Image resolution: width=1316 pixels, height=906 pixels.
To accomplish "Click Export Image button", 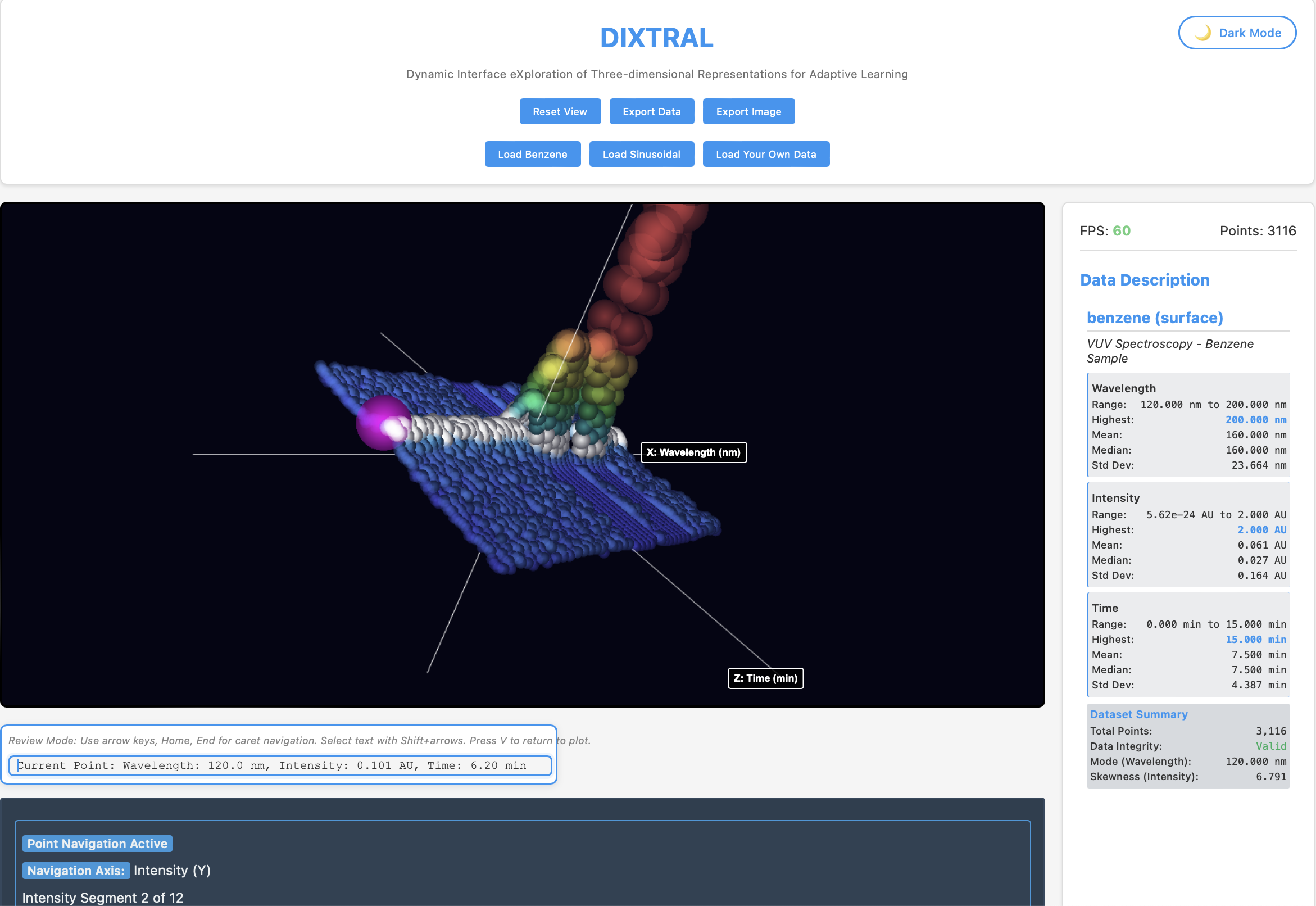I will coord(748,111).
